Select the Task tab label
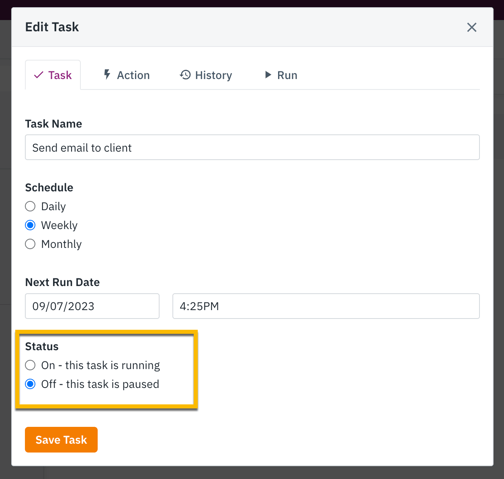 click(60, 75)
